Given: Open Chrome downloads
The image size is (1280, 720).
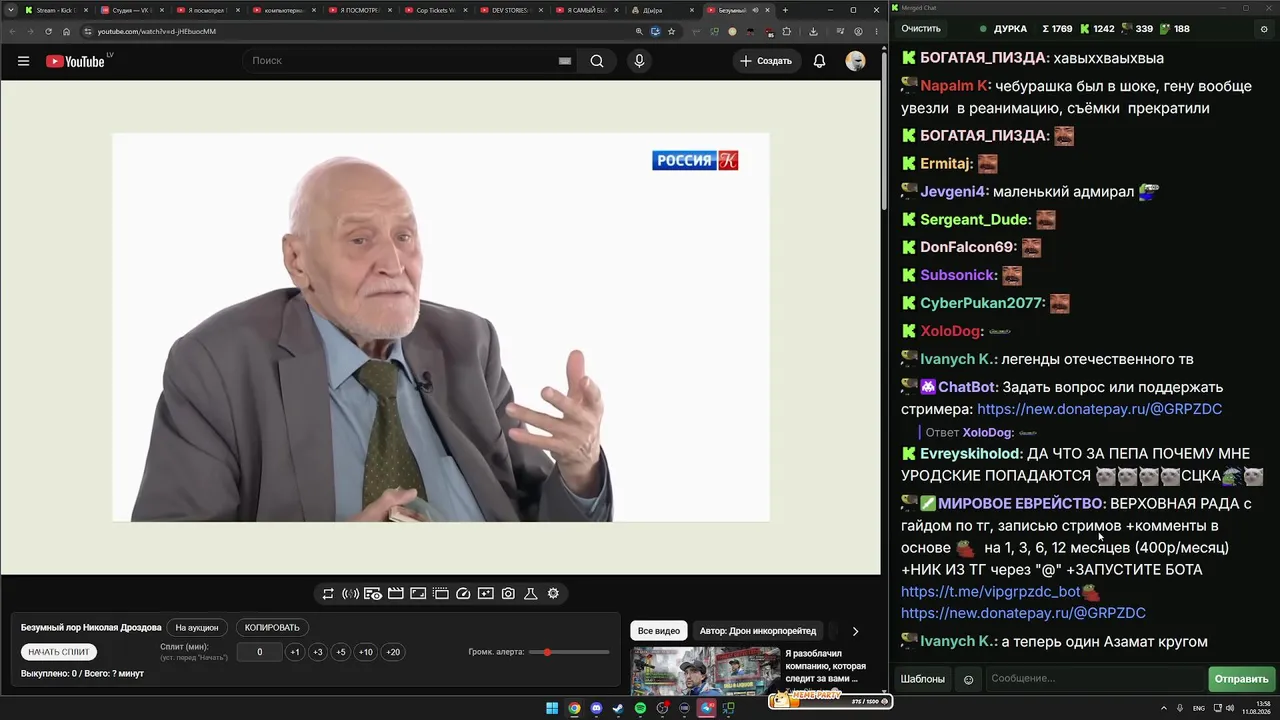Looking at the screenshot, I should tap(812, 31).
